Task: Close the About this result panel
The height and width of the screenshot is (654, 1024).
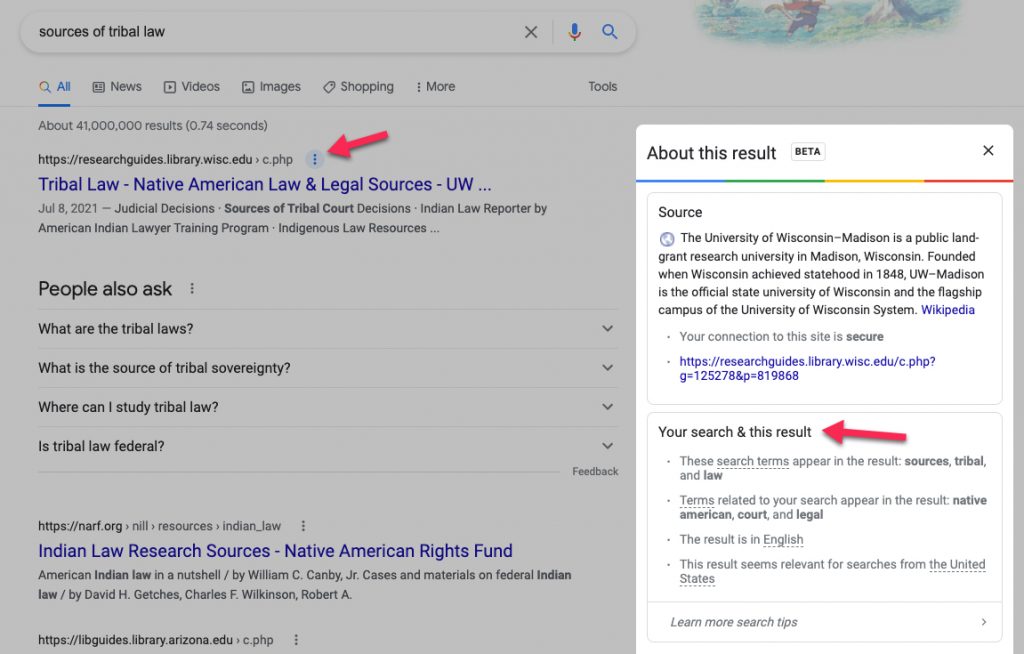Action: [988, 151]
